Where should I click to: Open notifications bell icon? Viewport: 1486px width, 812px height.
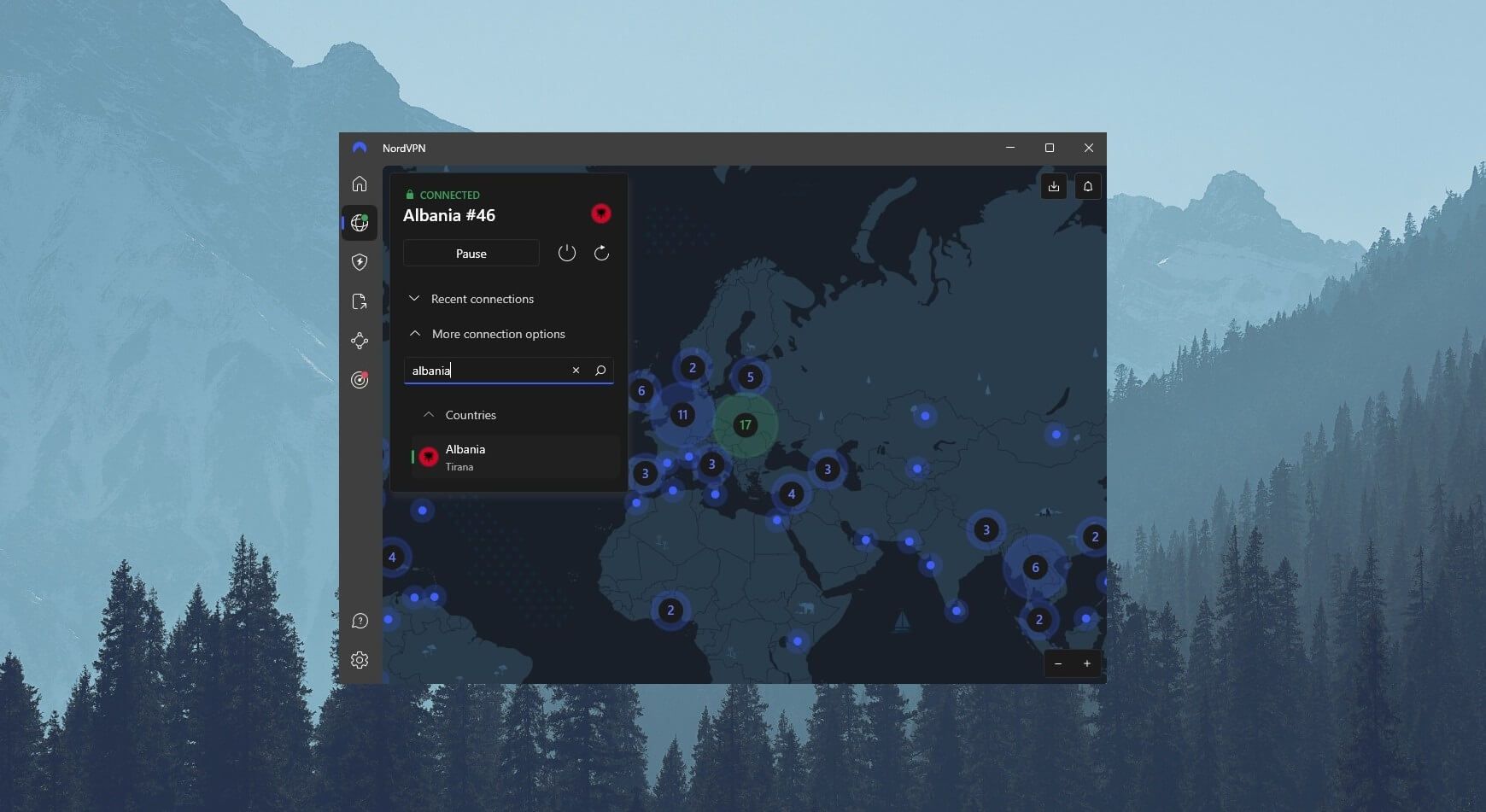(1088, 186)
